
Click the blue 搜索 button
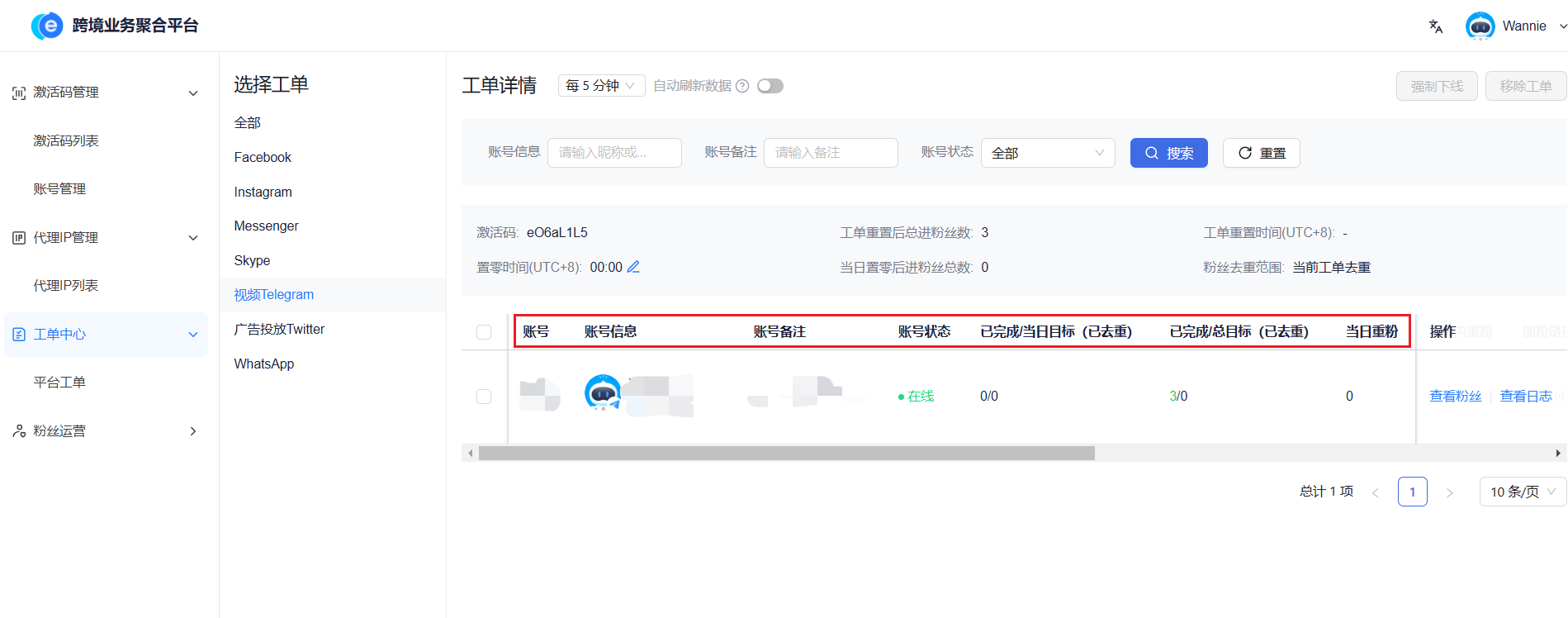tap(1168, 153)
